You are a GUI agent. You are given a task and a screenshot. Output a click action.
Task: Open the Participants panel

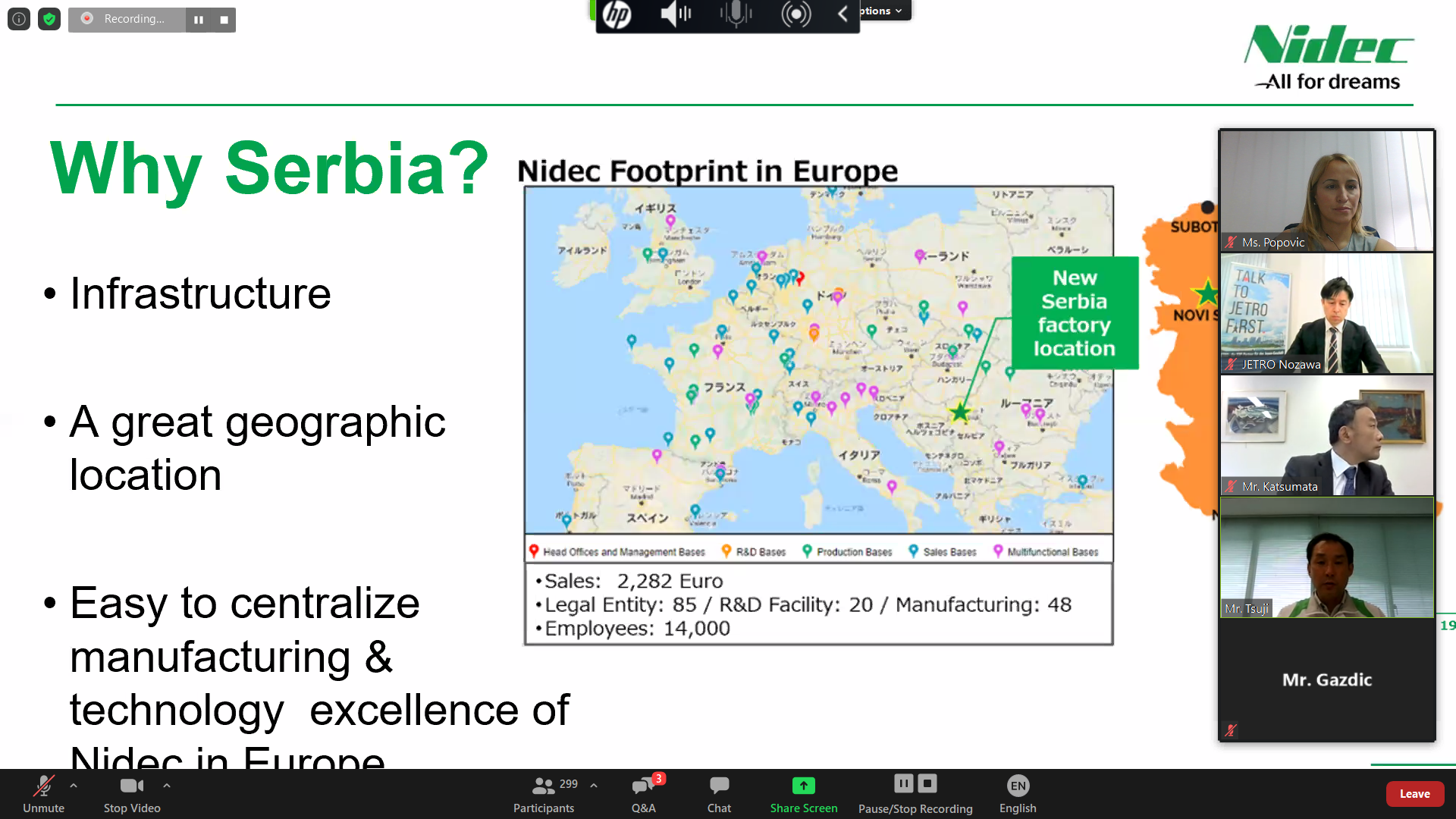(x=544, y=793)
